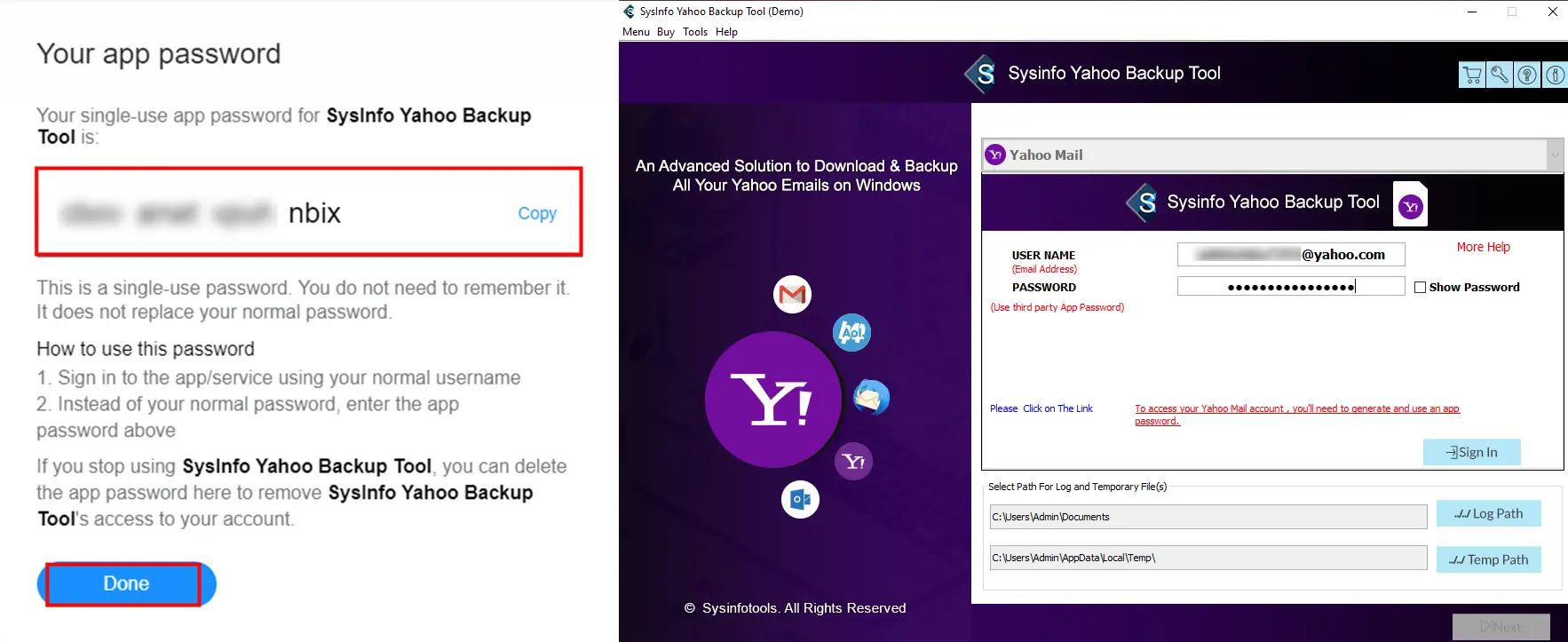Click the Outlook icon in the banner
The width and height of the screenshot is (1568, 642).
point(800,499)
